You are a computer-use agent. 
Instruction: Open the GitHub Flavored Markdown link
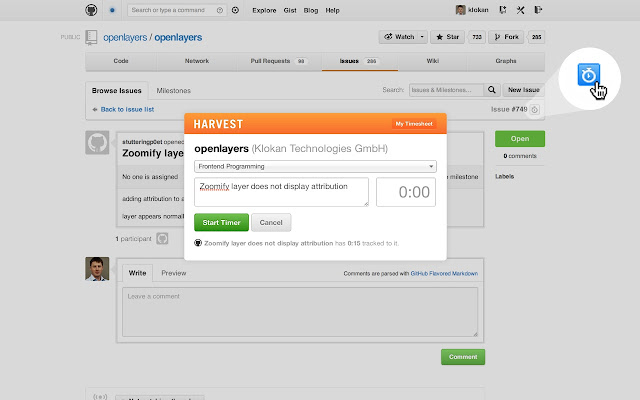444,273
